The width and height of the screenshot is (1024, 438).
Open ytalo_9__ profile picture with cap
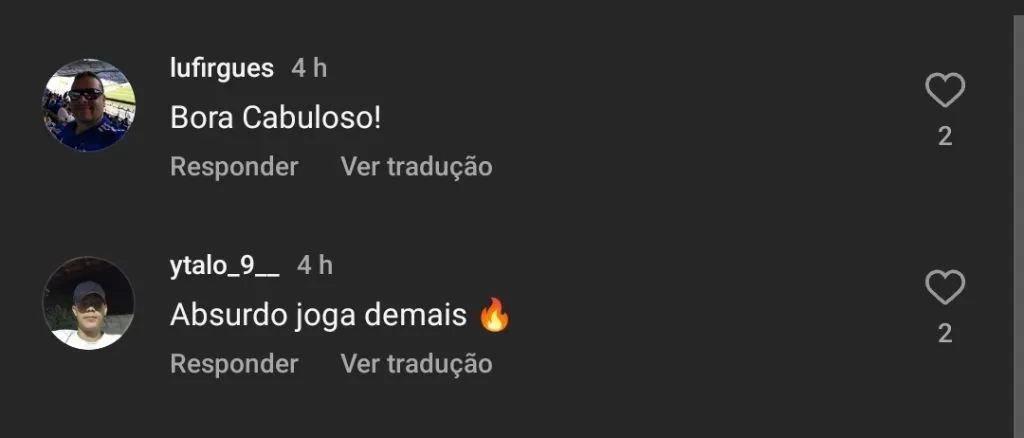(x=89, y=303)
